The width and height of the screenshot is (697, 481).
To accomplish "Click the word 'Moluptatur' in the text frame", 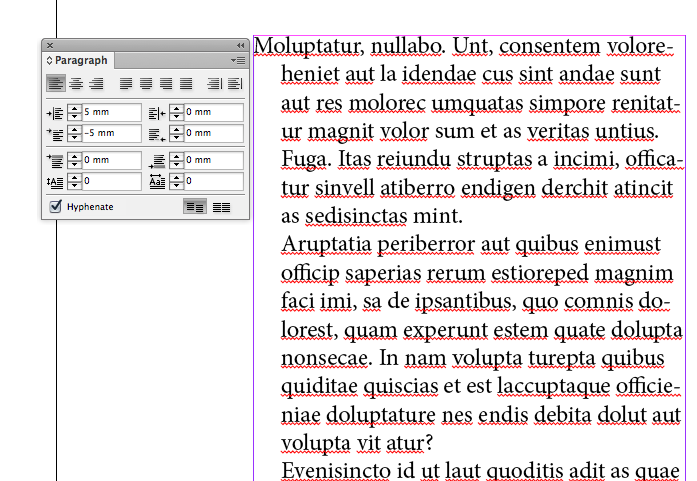I will point(309,46).
